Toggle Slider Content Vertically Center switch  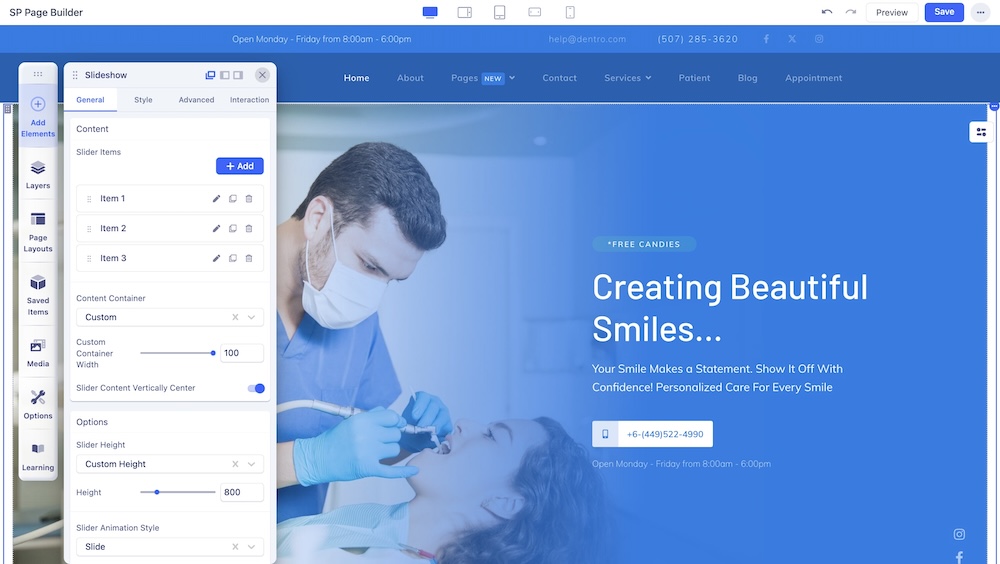point(256,388)
